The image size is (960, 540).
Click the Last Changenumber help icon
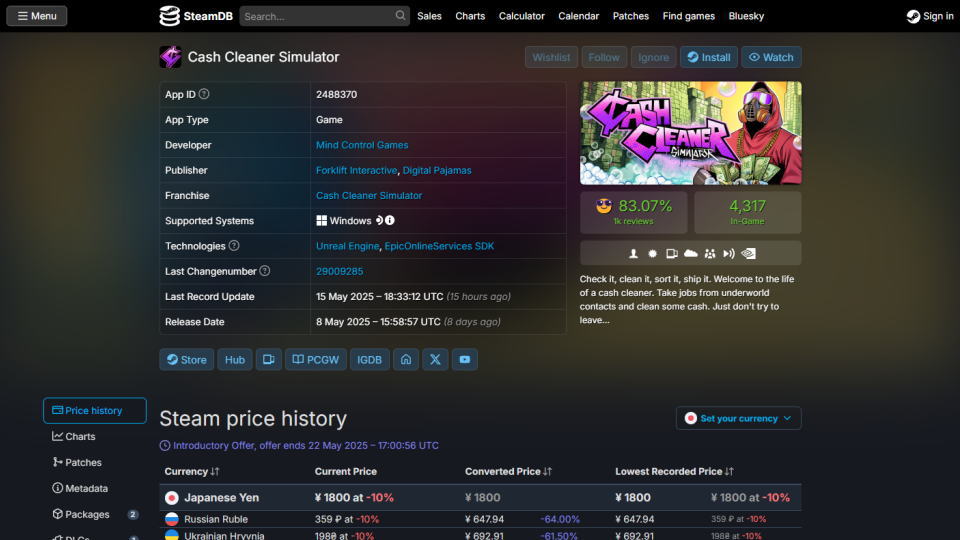(264, 271)
